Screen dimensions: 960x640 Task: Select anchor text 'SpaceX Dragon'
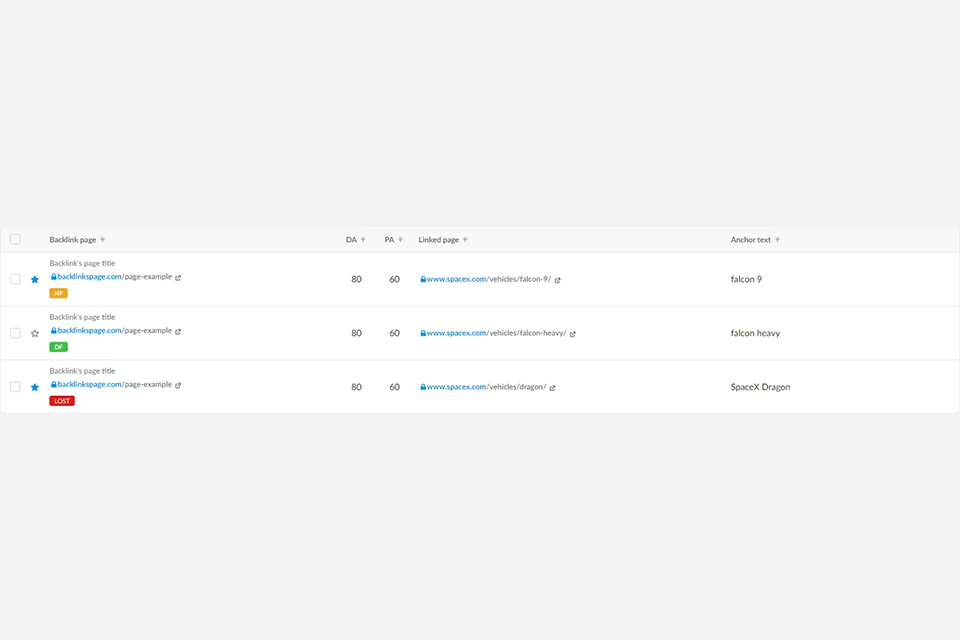[760, 387]
